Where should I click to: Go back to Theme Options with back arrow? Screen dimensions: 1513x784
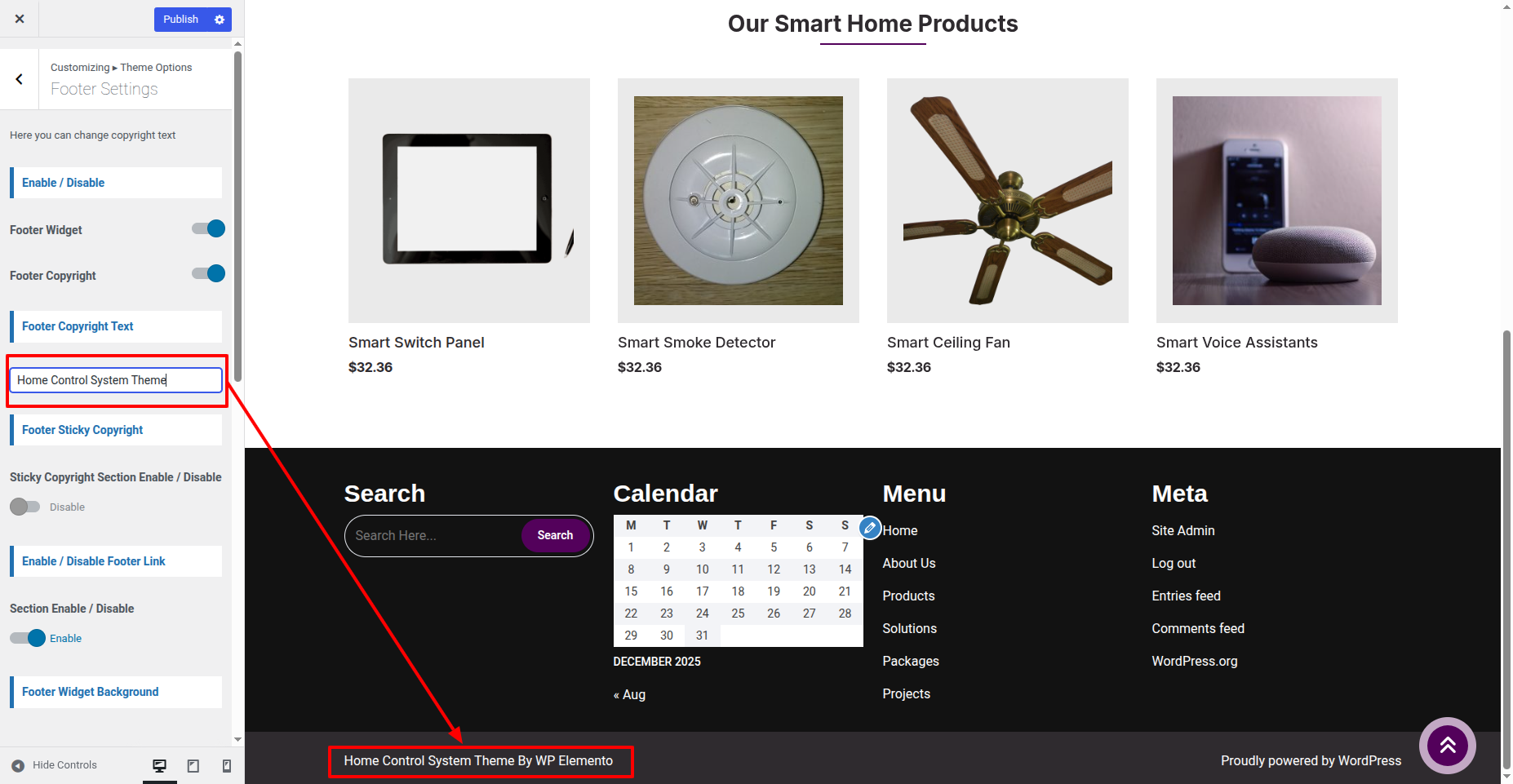point(20,79)
